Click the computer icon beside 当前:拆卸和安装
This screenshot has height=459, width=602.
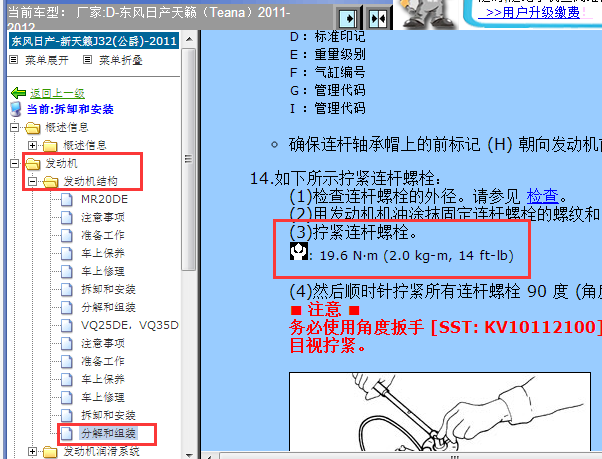[x=16, y=109]
